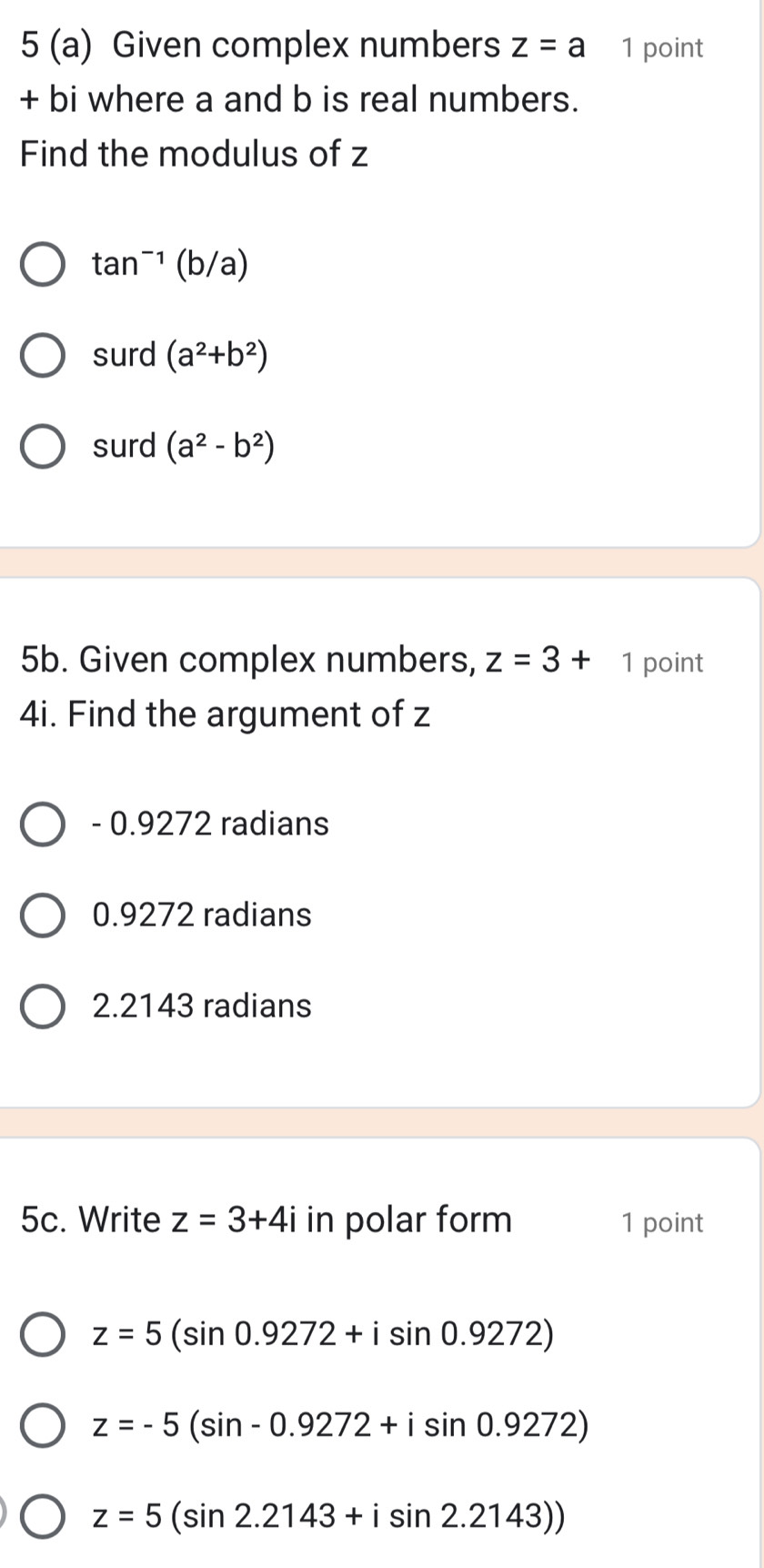The image size is (764, 1568).
Task: Select the - 0.9272 radians radio button
Action: (x=42, y=824)
